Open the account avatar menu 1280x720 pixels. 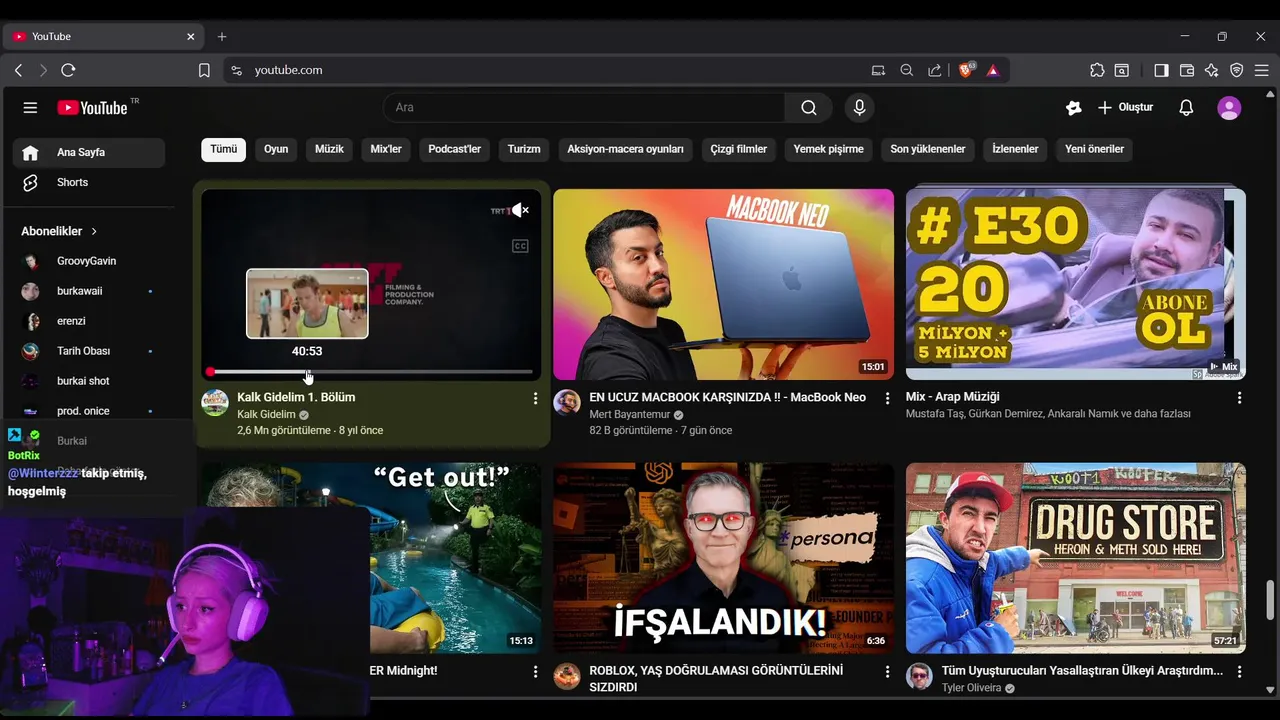pyautogui.click(x=1229, y=108)
